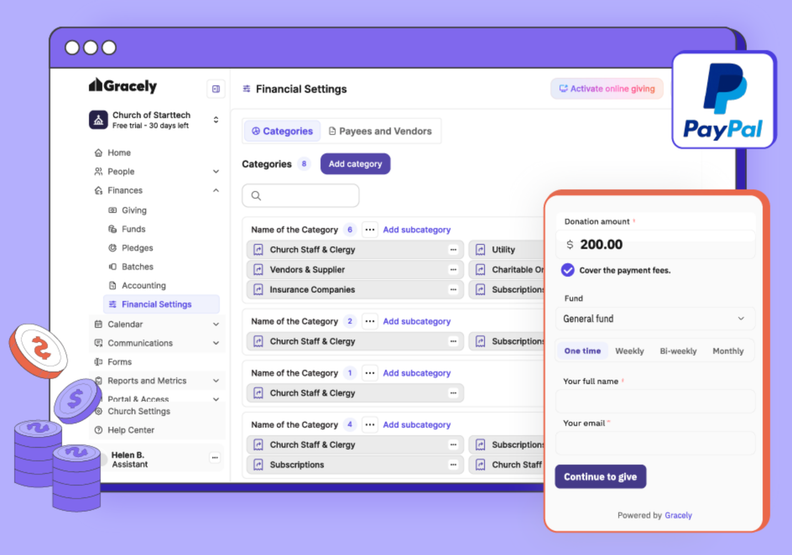Open options for category with 6 items
The width and height of the screenshot is (792, 555).
(370, 230)
